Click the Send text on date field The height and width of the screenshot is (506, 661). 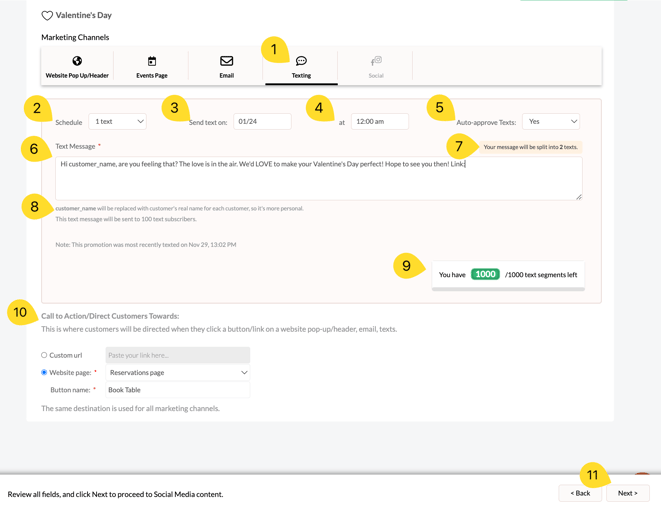(262, 122)
